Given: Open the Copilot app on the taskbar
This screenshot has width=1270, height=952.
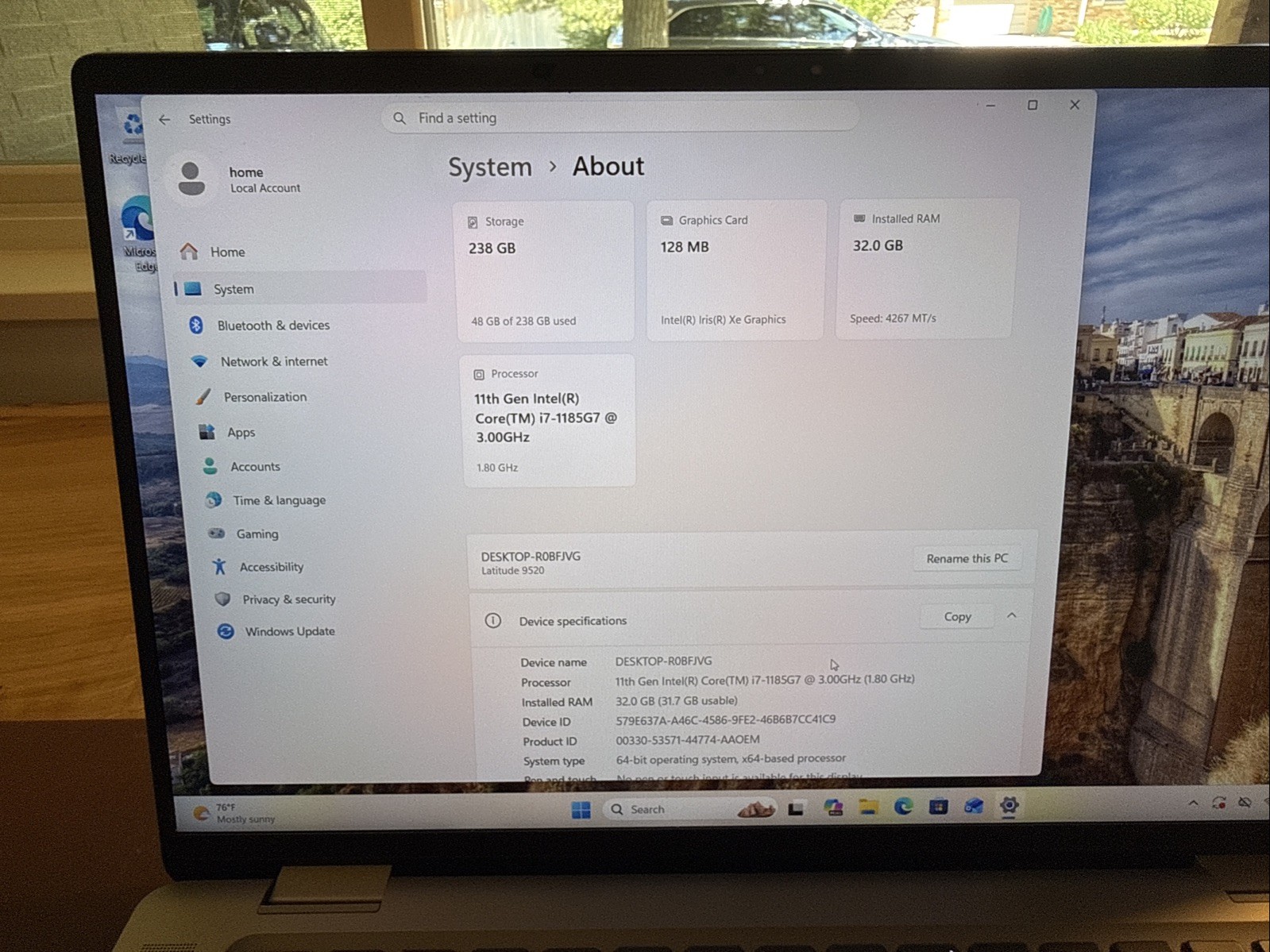Looking at the screenshot, I should pyautogui.click(x=833, y=808).
